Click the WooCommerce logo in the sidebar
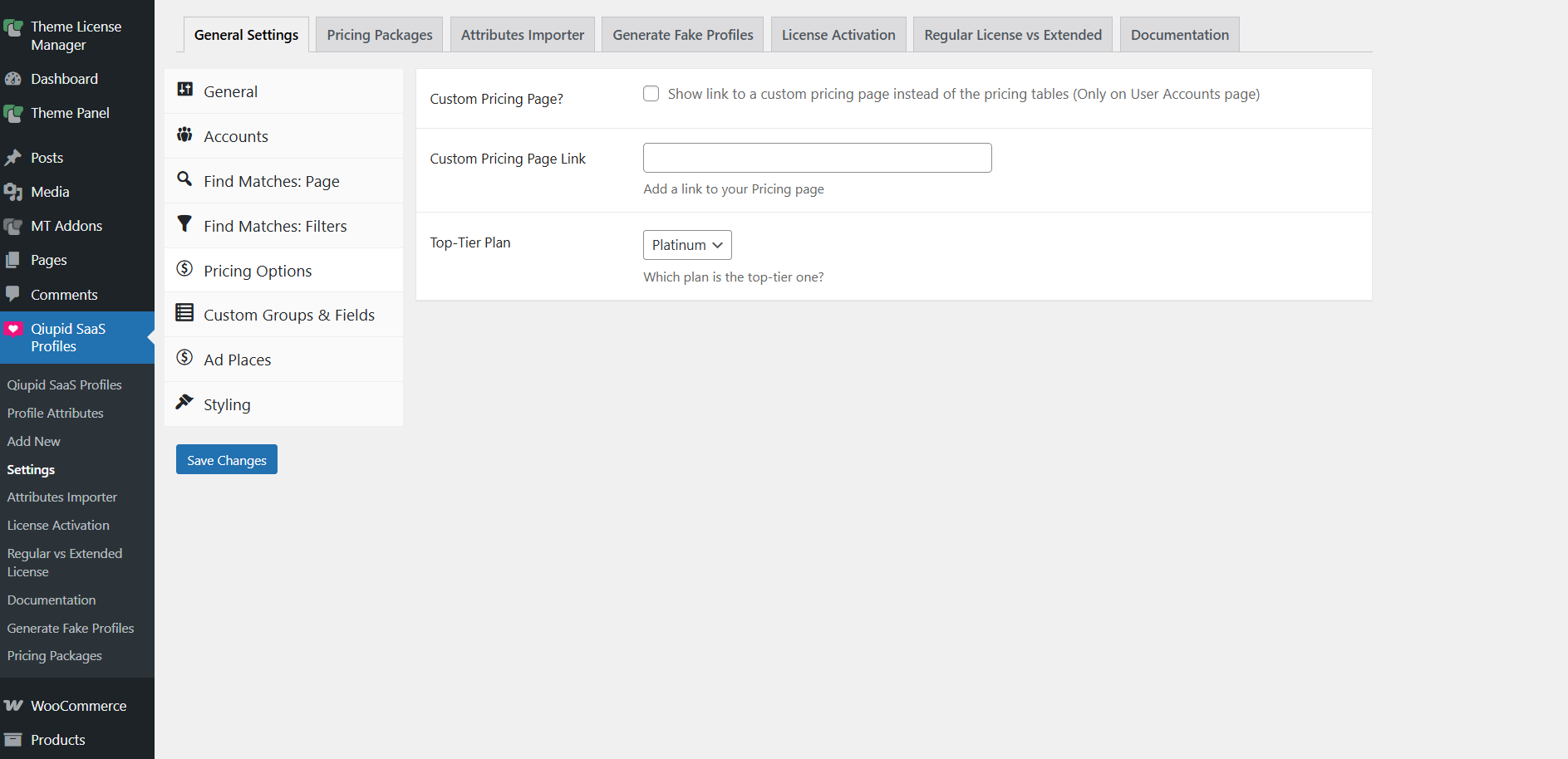The image size is (1568, 759). [15, 705]
